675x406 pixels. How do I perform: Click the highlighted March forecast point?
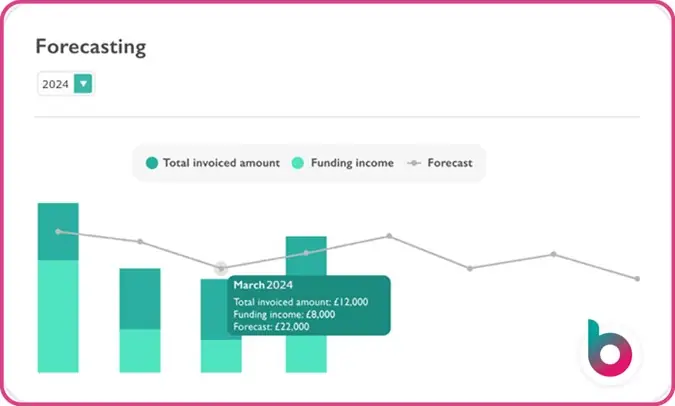221,268
